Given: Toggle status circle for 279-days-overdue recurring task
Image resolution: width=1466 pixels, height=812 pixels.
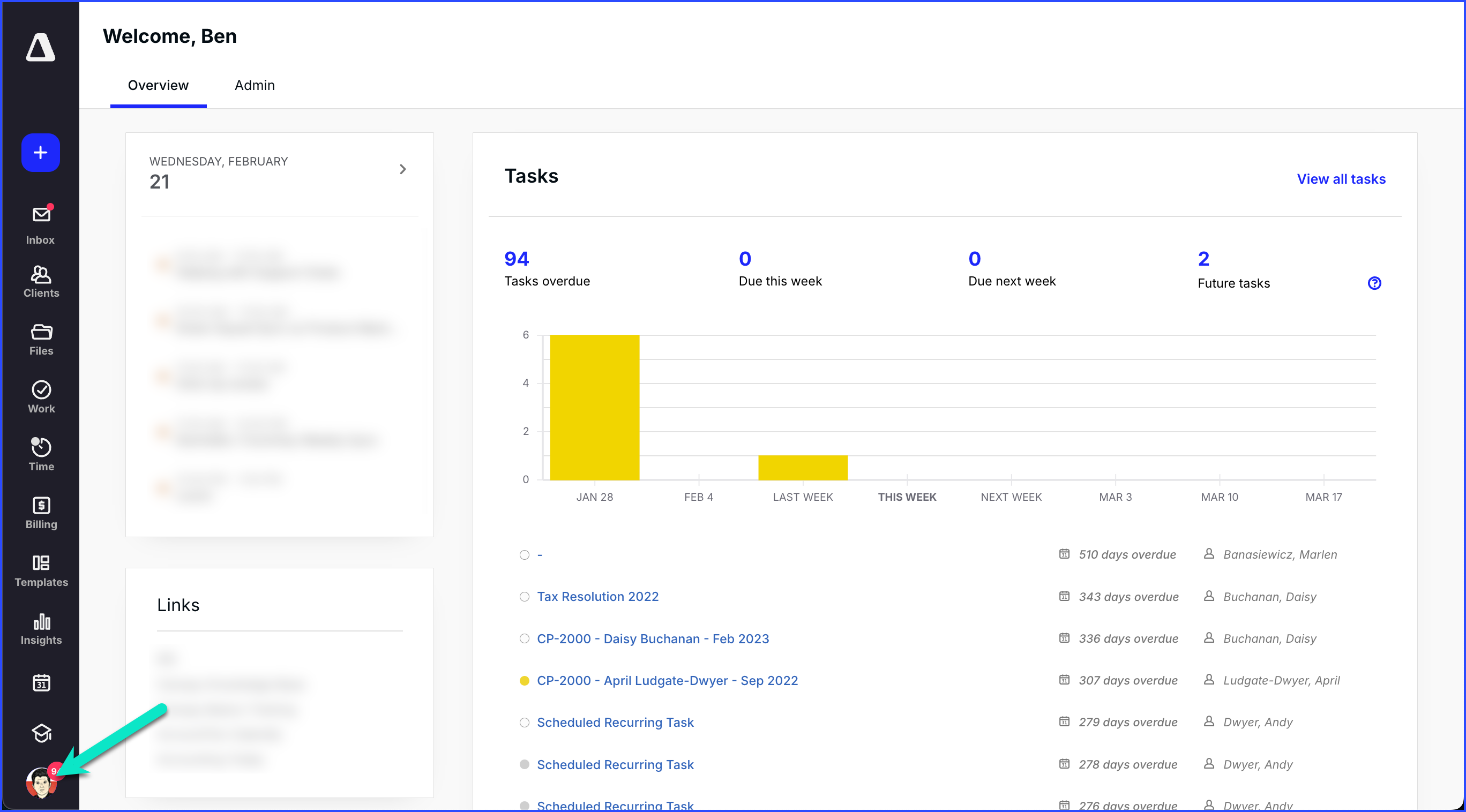Looking at the screenshot, I should tap(524, 722).
